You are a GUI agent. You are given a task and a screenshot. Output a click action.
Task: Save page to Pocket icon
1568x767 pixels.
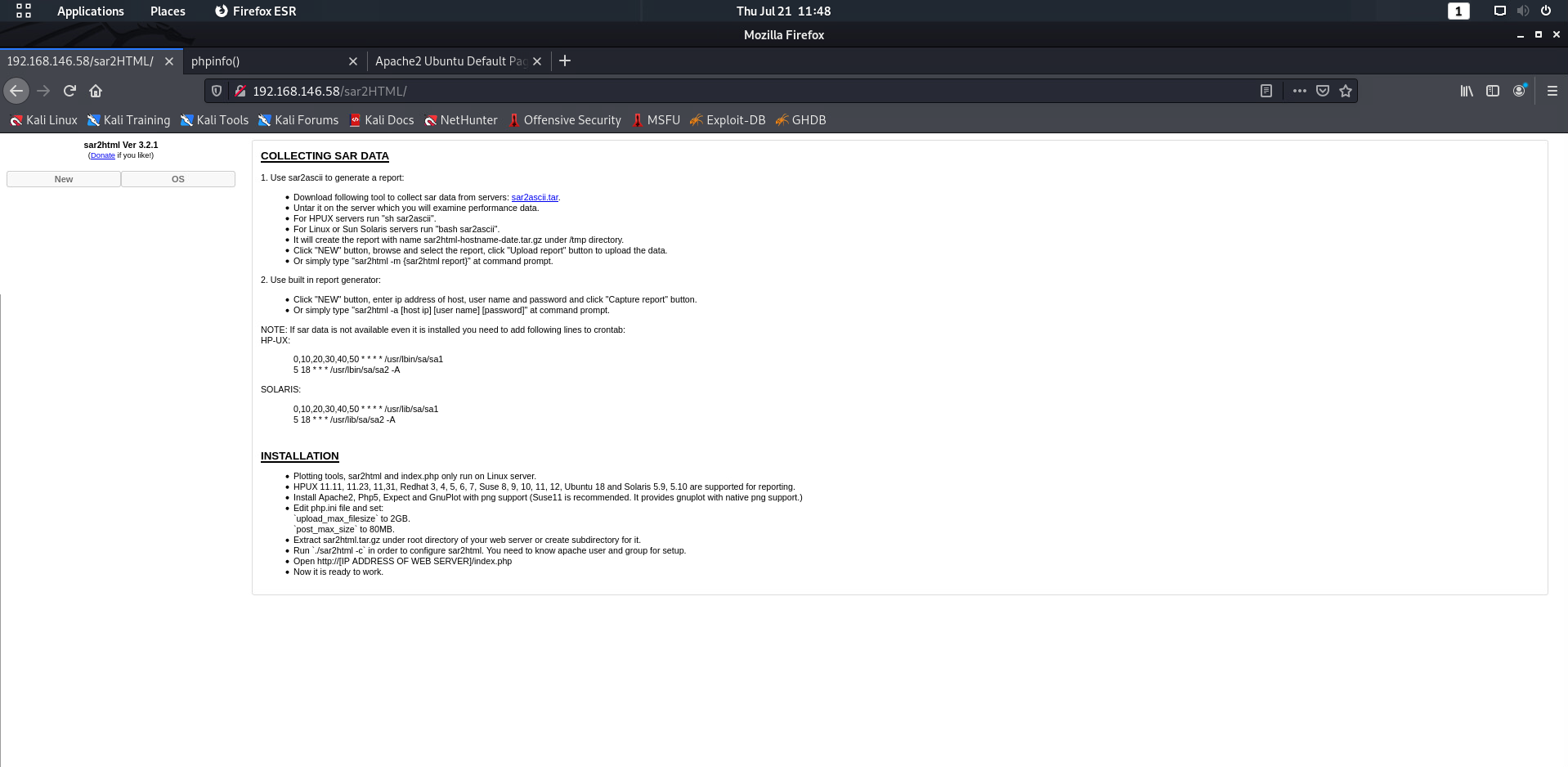pos(1323,91)
